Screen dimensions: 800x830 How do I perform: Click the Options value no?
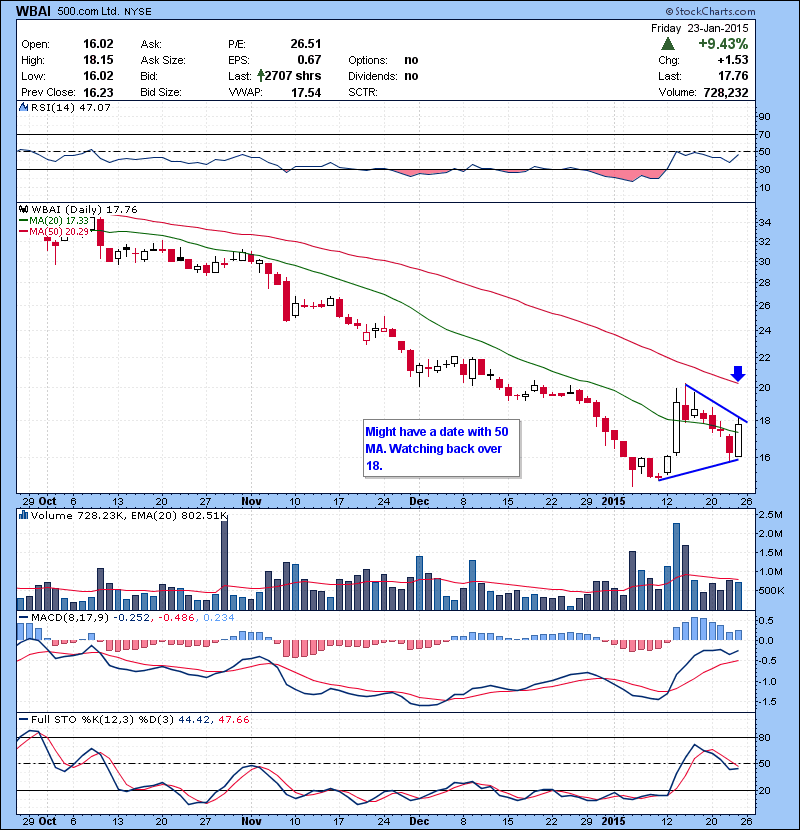411,60
